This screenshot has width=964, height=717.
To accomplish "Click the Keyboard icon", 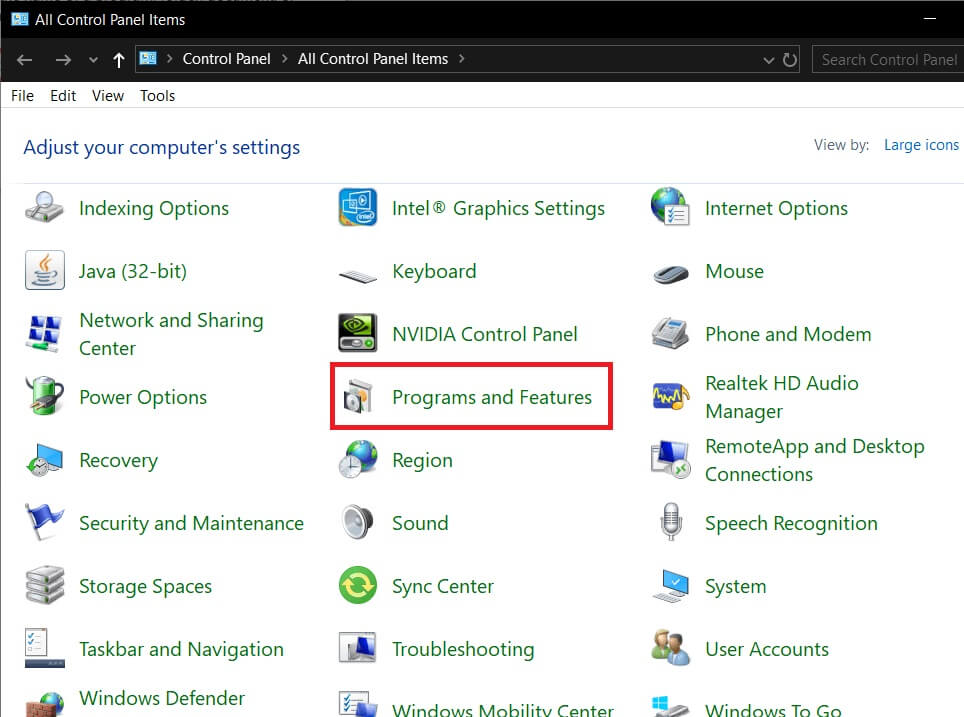I will pyautogui.click(x=358, y=277).
